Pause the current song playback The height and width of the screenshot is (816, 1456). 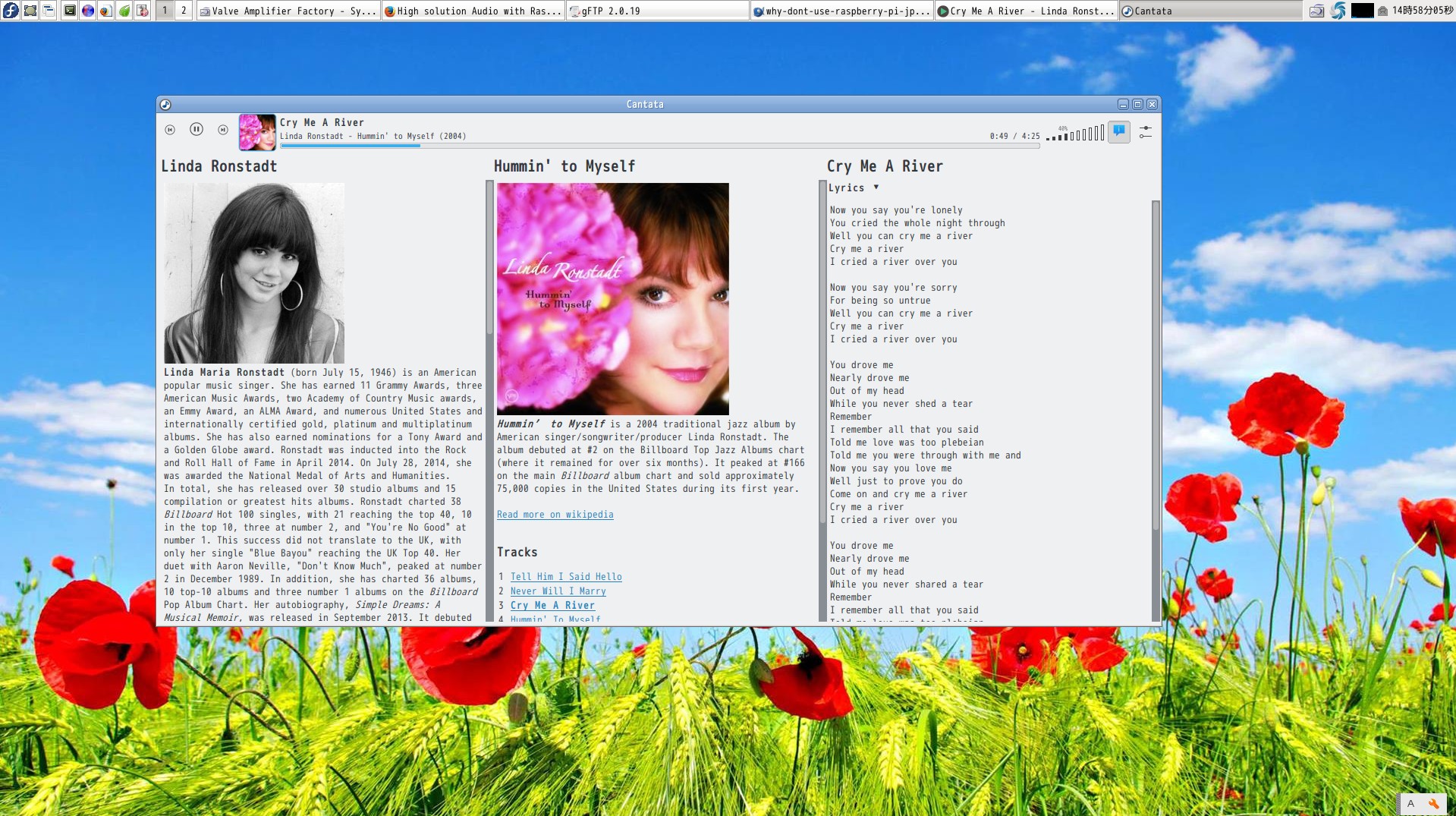pyautogui.click(x=197, y=130)
